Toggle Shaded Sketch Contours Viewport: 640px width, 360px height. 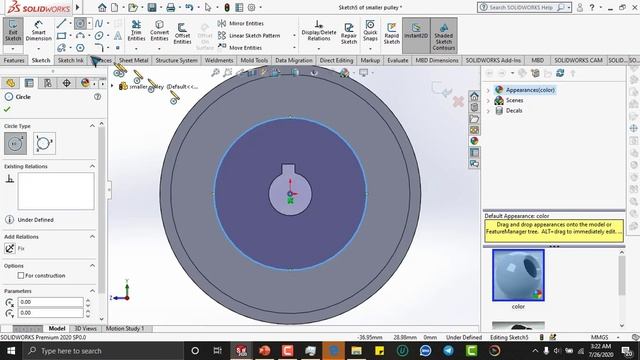click(444, 37)
